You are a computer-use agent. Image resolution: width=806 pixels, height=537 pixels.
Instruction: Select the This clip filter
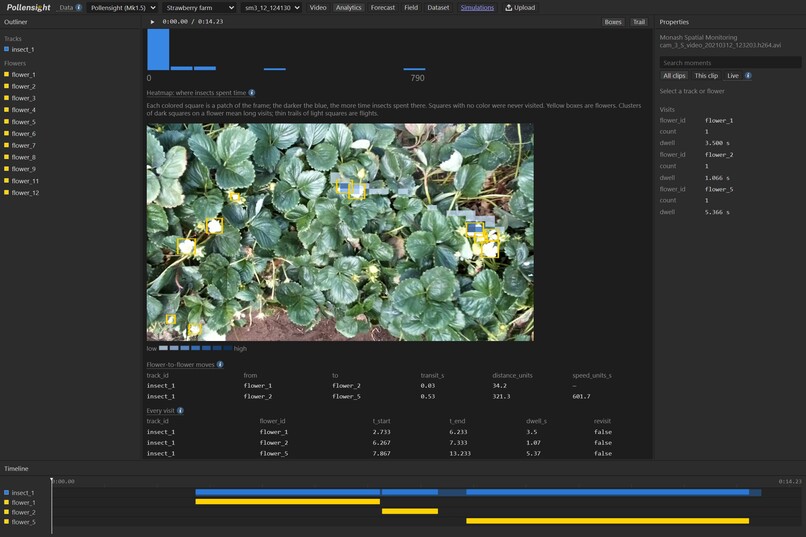[706, 76]
